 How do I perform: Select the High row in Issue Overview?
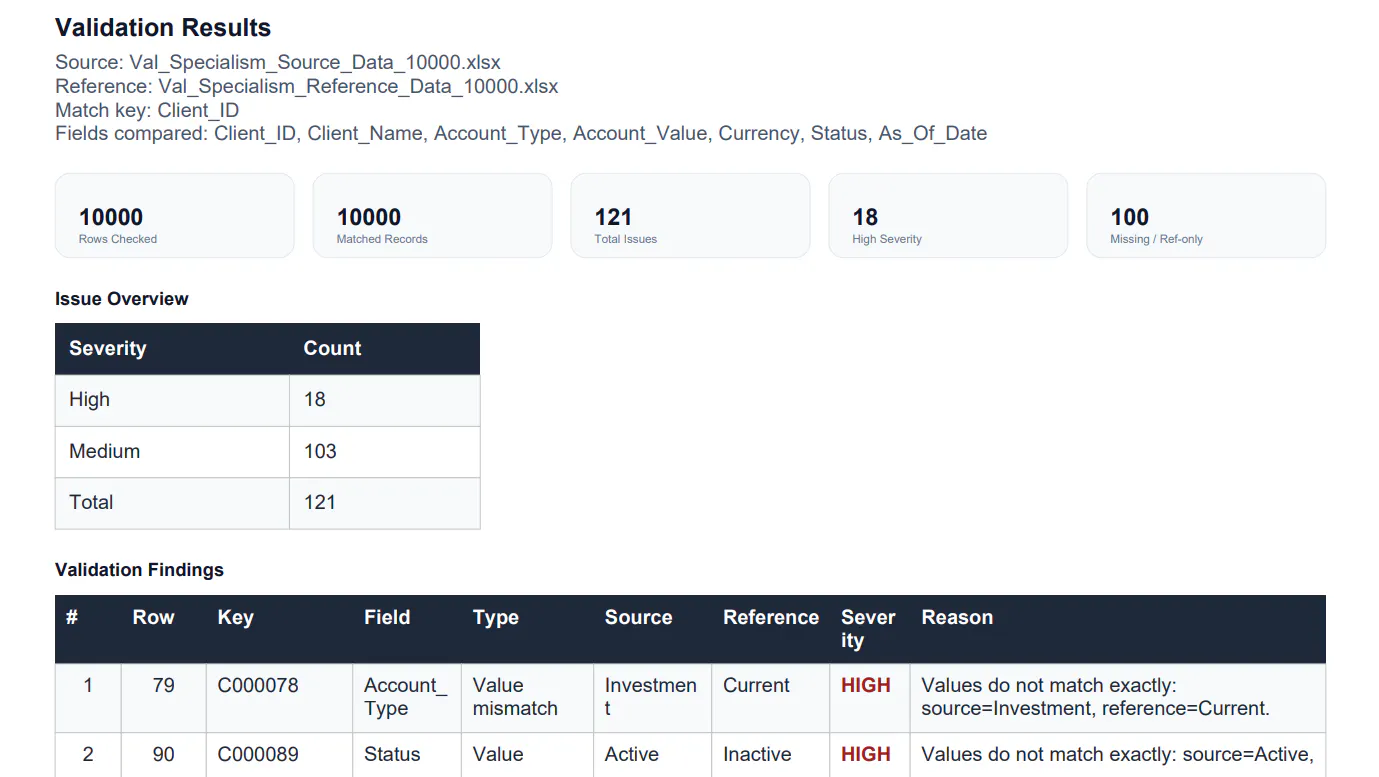pos(267,400)
